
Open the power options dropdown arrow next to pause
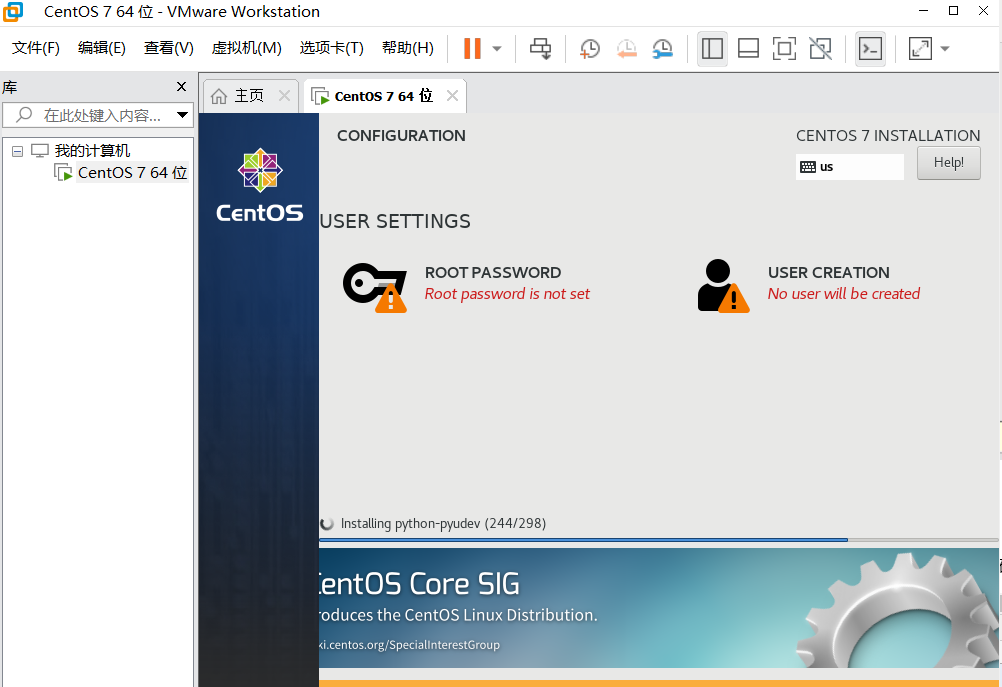click(x=497, y=49)
